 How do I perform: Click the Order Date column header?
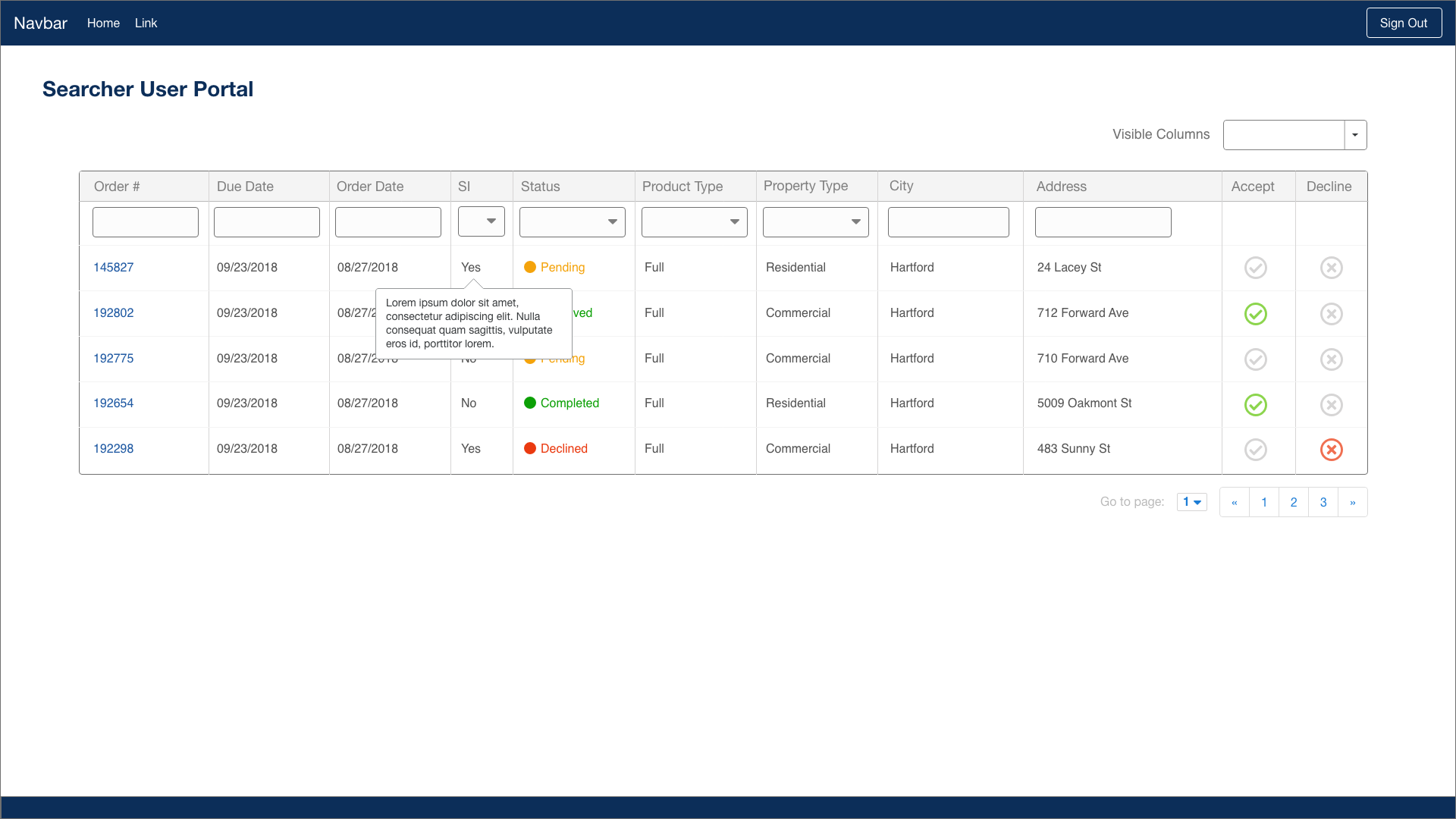(370, 187)
